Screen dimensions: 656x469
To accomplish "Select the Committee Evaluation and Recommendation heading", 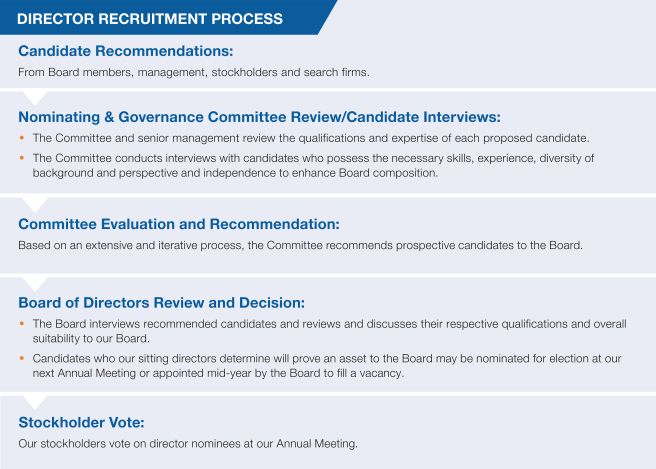I will (179, 224).
